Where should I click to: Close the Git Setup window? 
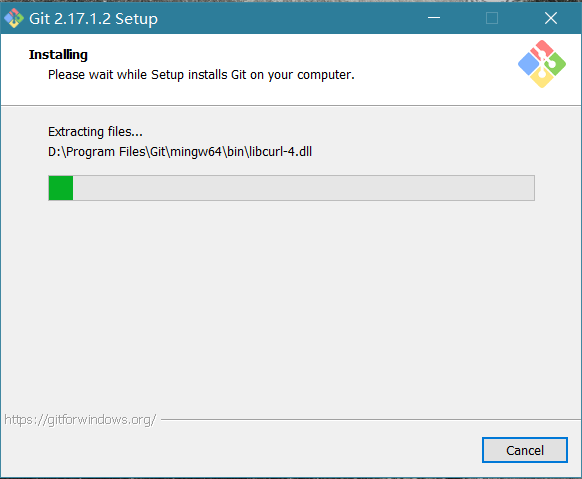(551, 18)
